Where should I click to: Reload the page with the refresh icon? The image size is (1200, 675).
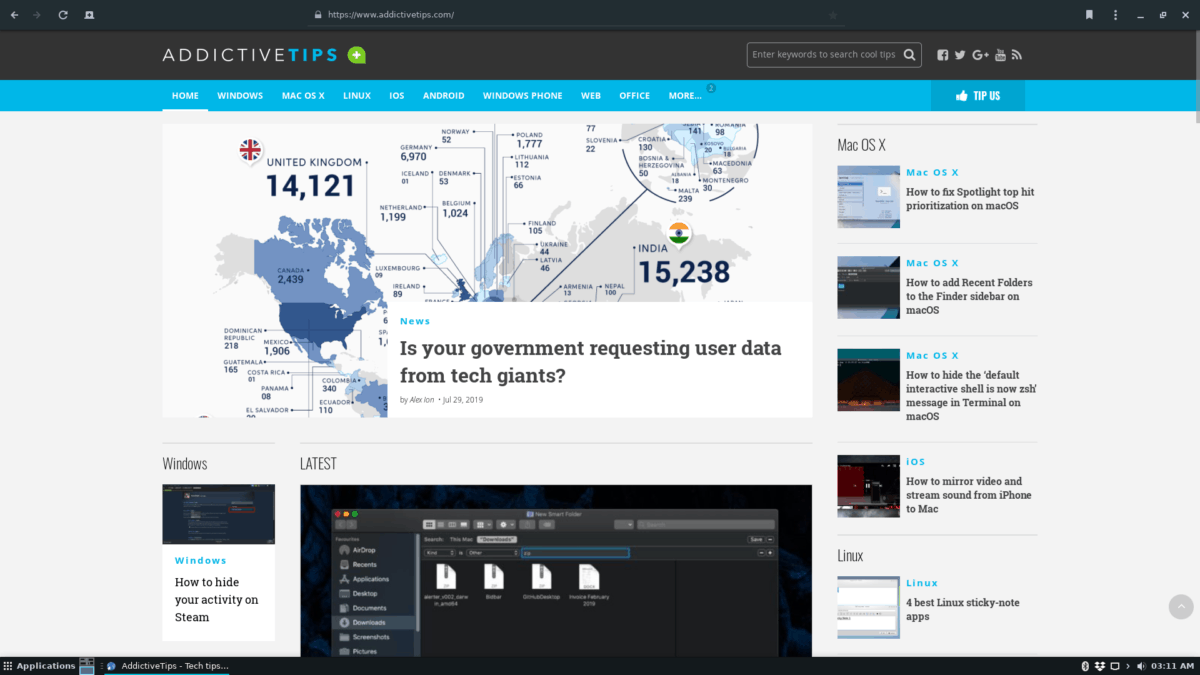point(63,15)
